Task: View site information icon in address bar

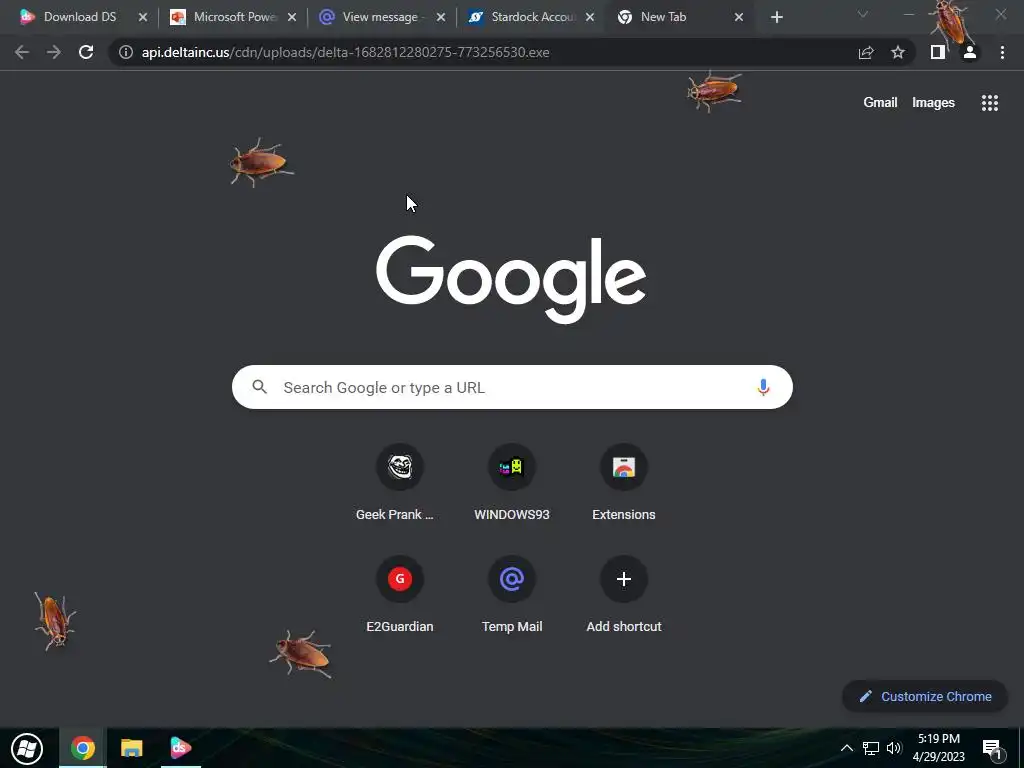Action: coord(125,52)
